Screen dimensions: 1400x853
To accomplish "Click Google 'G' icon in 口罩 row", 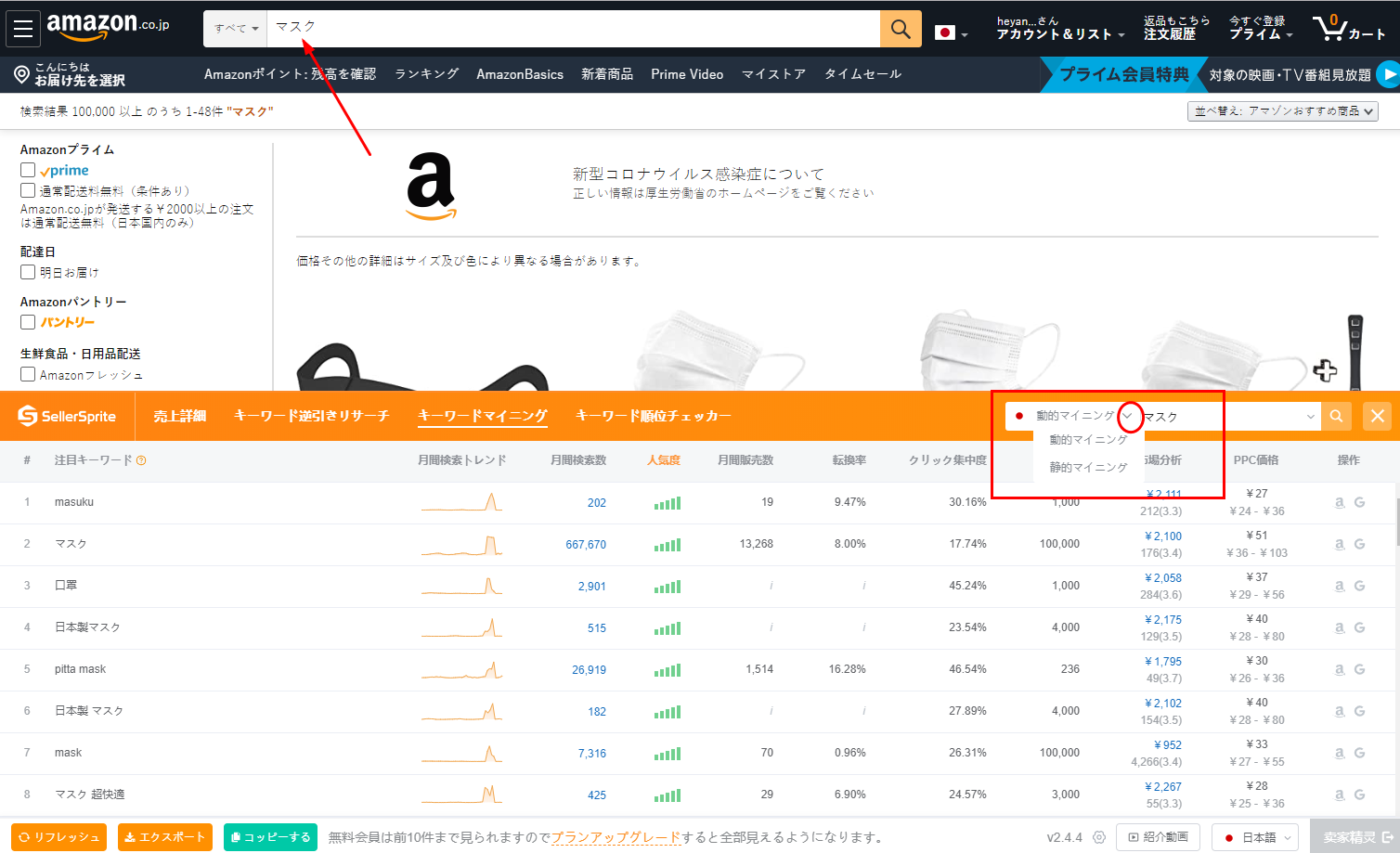I will click(1359, 586).
